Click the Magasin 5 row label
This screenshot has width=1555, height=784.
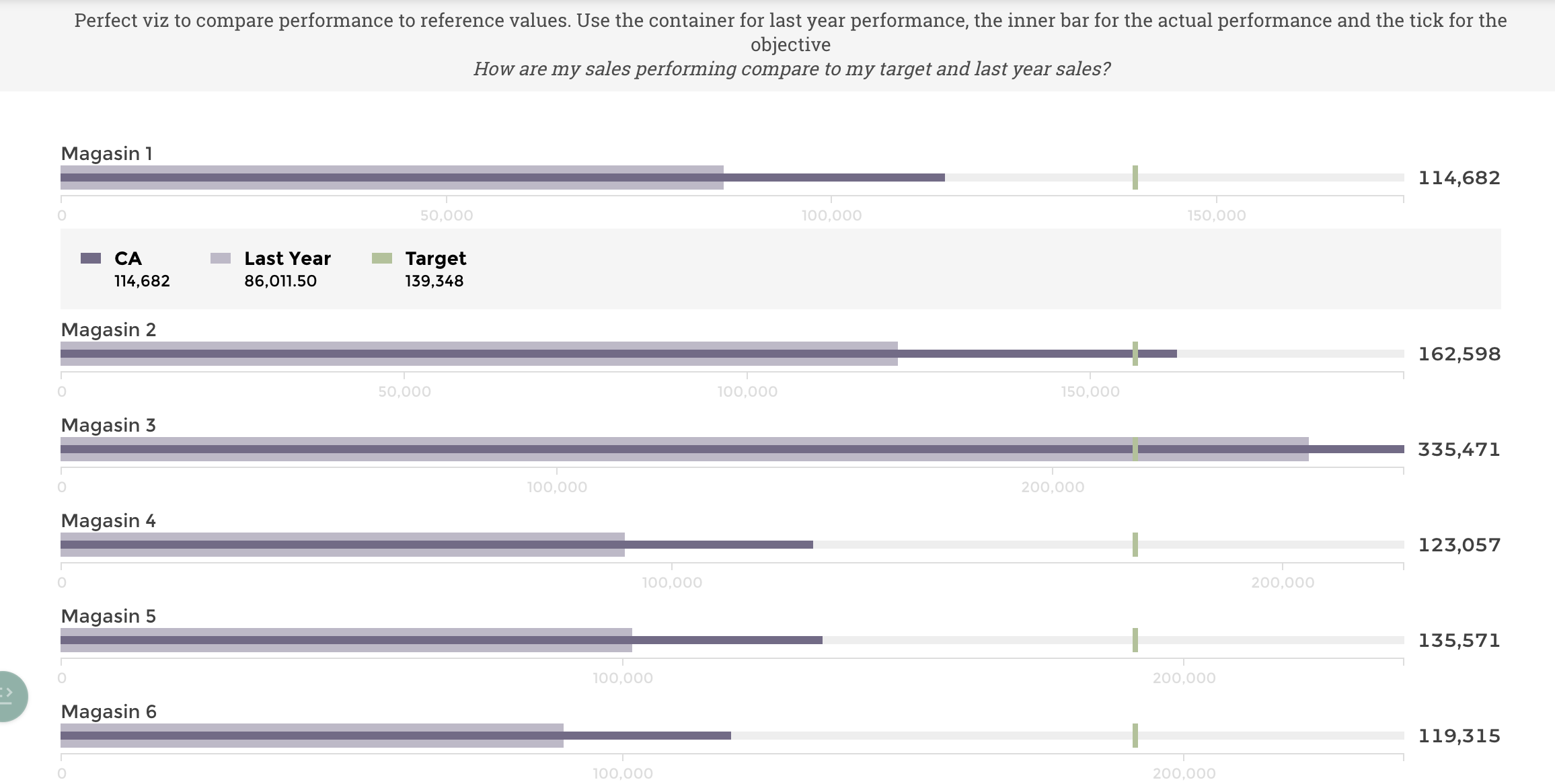[x=108, y=617]
